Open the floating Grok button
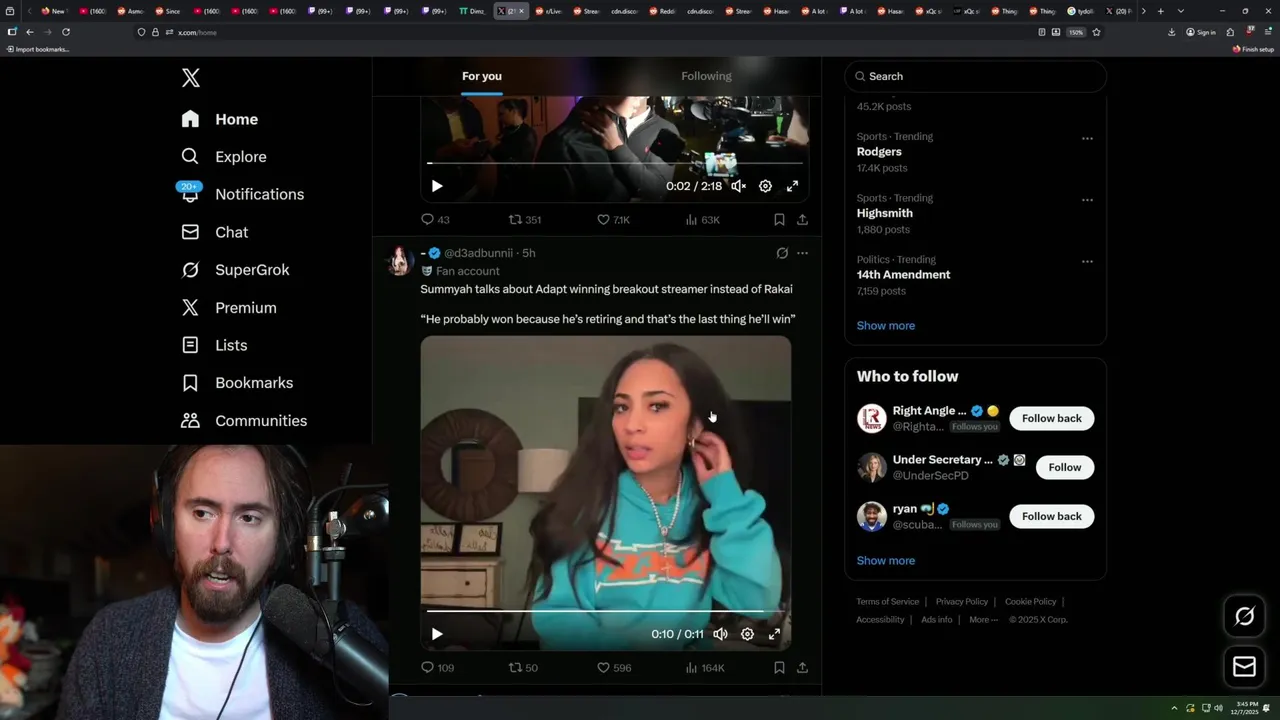 1244,617
